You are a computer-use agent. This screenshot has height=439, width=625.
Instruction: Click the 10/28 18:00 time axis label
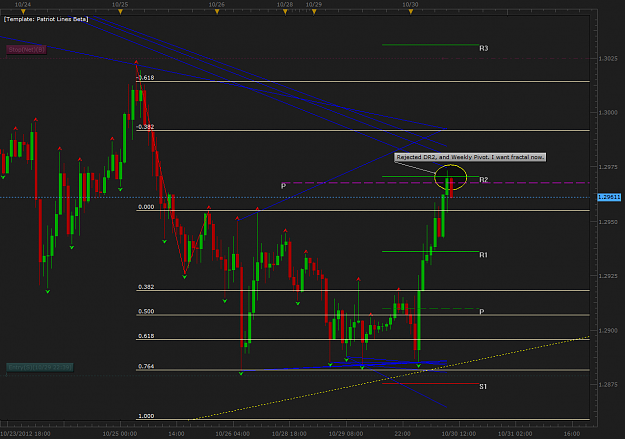289,433
